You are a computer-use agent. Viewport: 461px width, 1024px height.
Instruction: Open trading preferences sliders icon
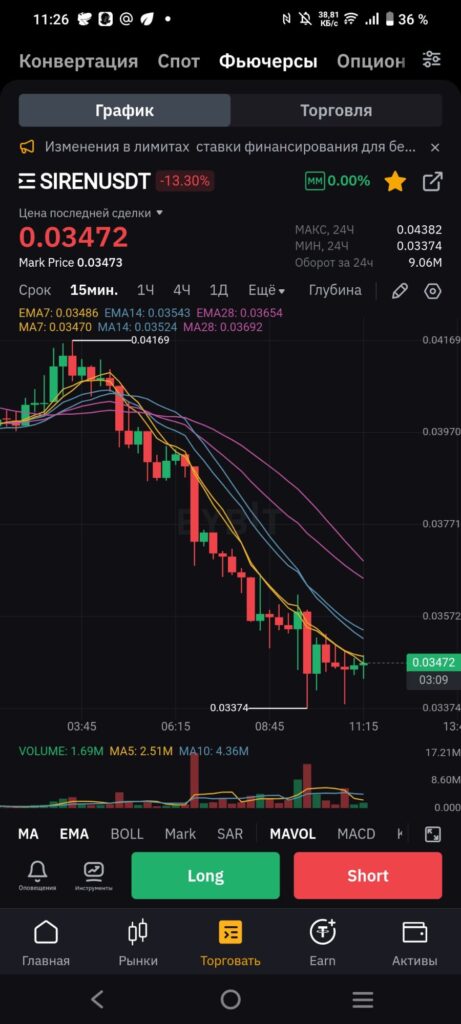(432, 59)
